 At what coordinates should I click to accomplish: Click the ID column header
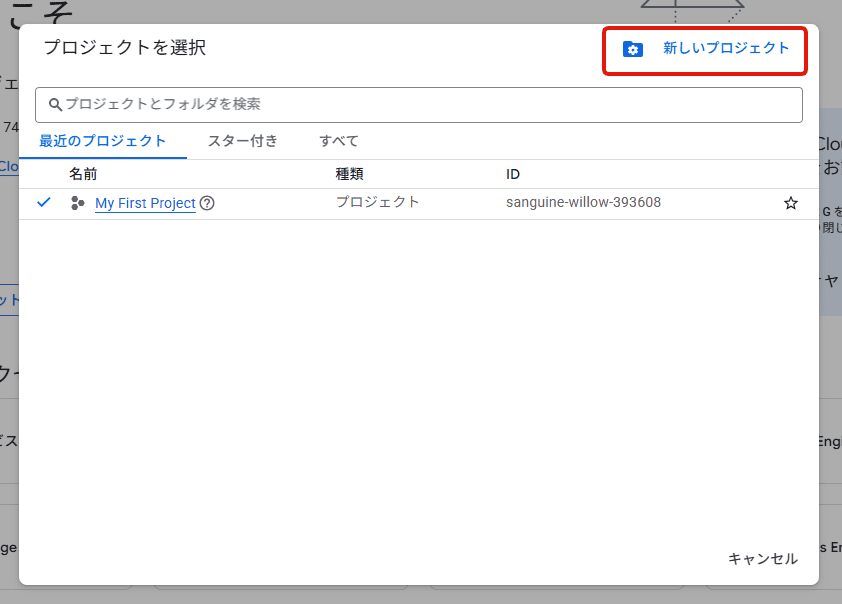click(x=513, y=174)
